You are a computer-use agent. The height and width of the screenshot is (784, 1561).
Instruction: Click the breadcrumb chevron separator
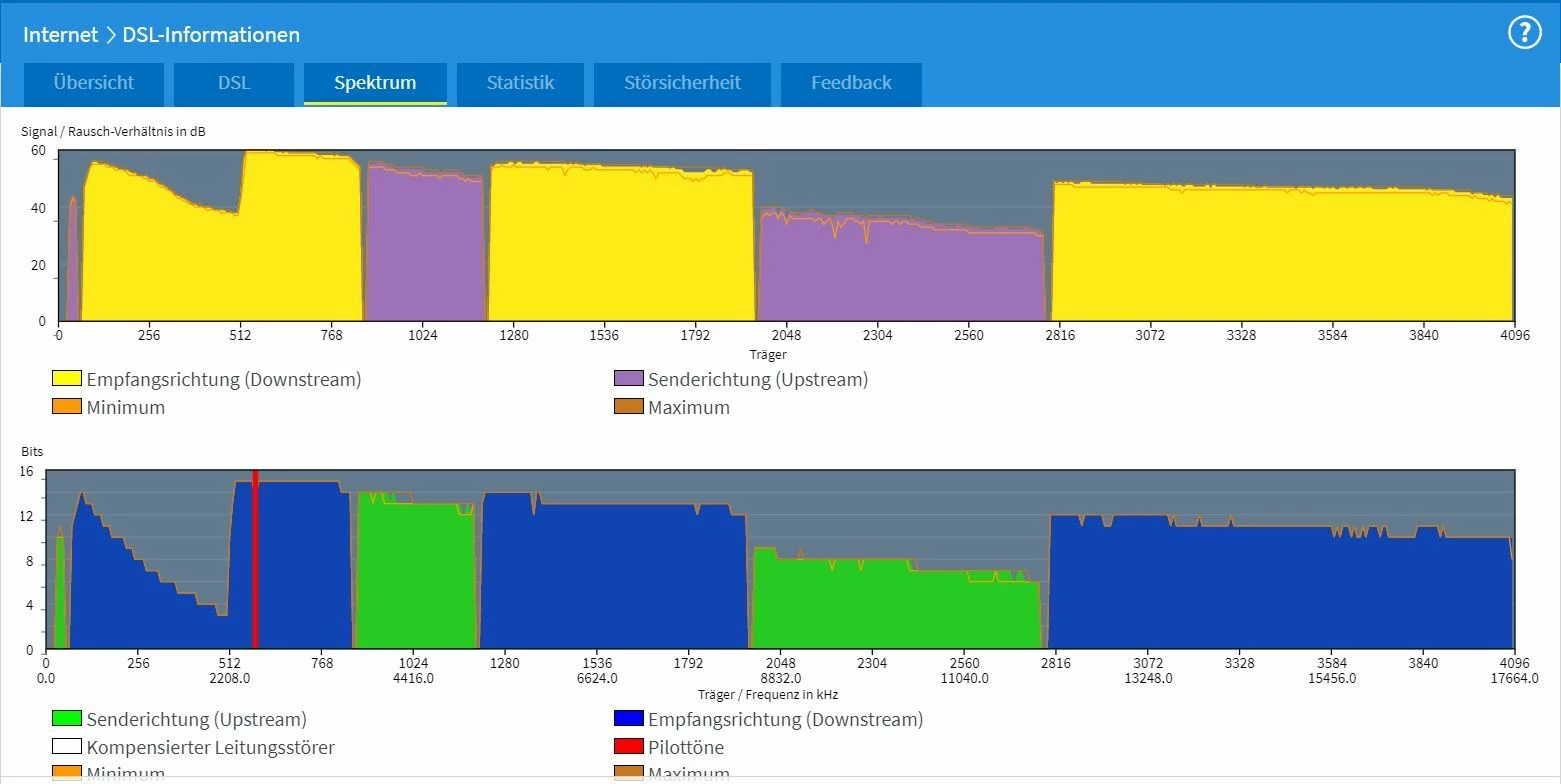[110, 35]
